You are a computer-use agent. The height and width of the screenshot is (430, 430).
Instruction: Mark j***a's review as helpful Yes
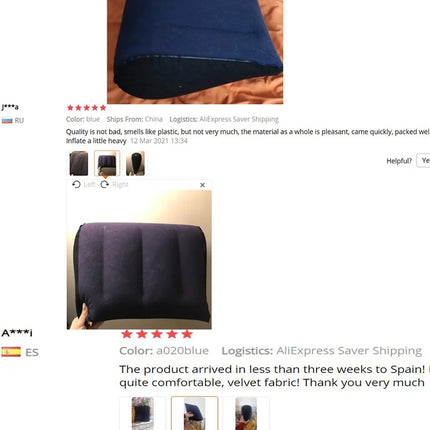pyautogui.click(x=424, y=161)
